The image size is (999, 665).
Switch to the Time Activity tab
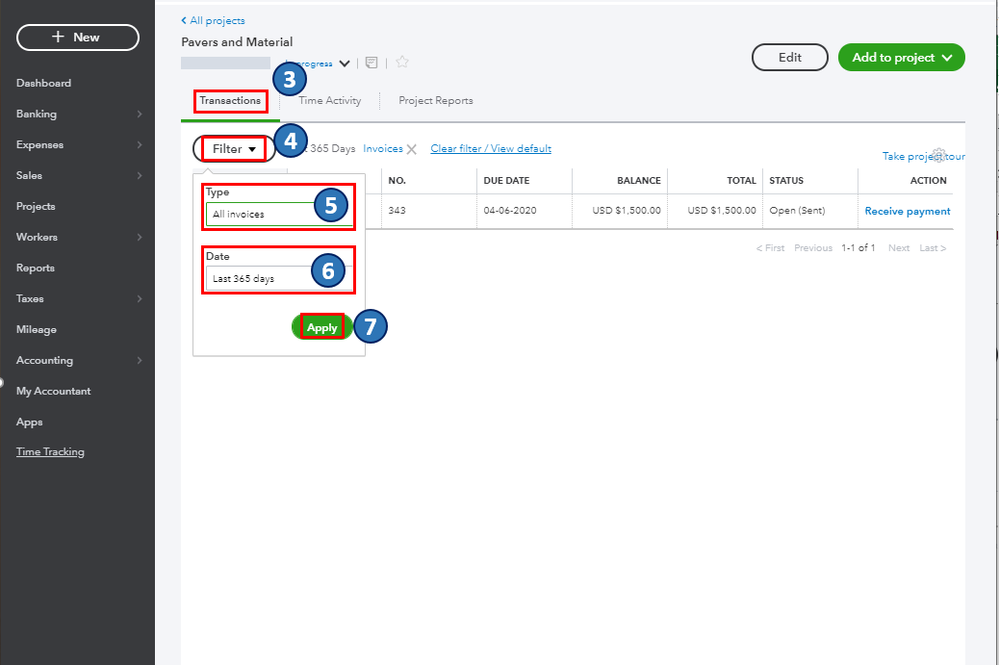329,101
